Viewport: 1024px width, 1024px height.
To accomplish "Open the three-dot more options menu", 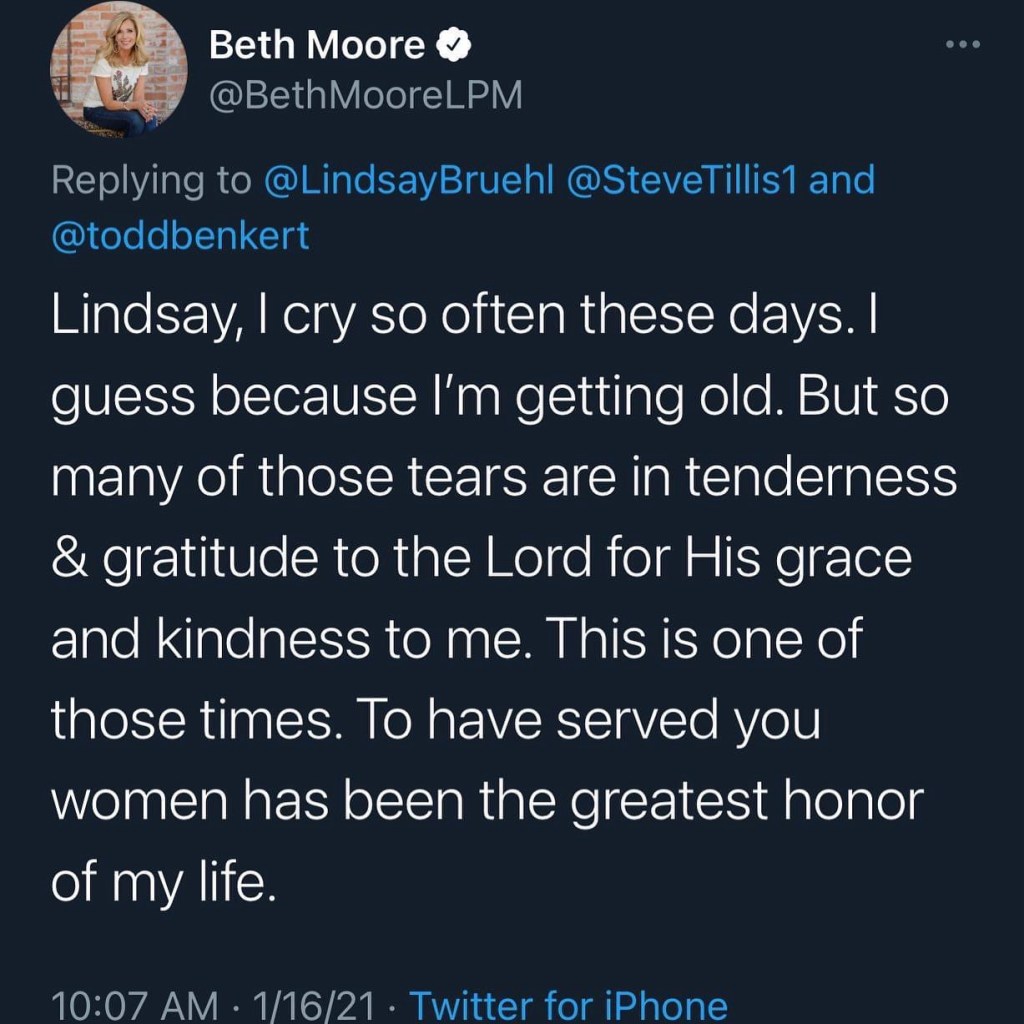I will (x=963, y=45).
